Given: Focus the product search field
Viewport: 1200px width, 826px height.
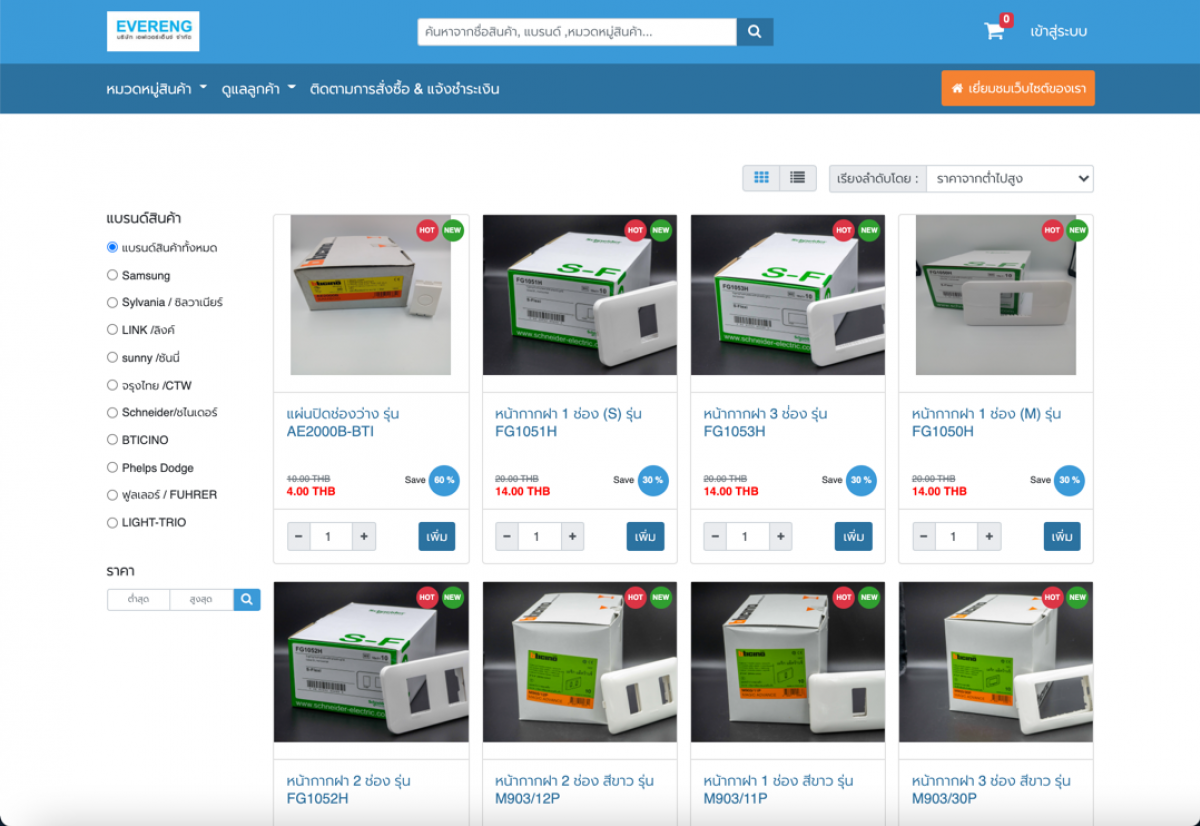Looking at the screenshot, I should [577, 31].
